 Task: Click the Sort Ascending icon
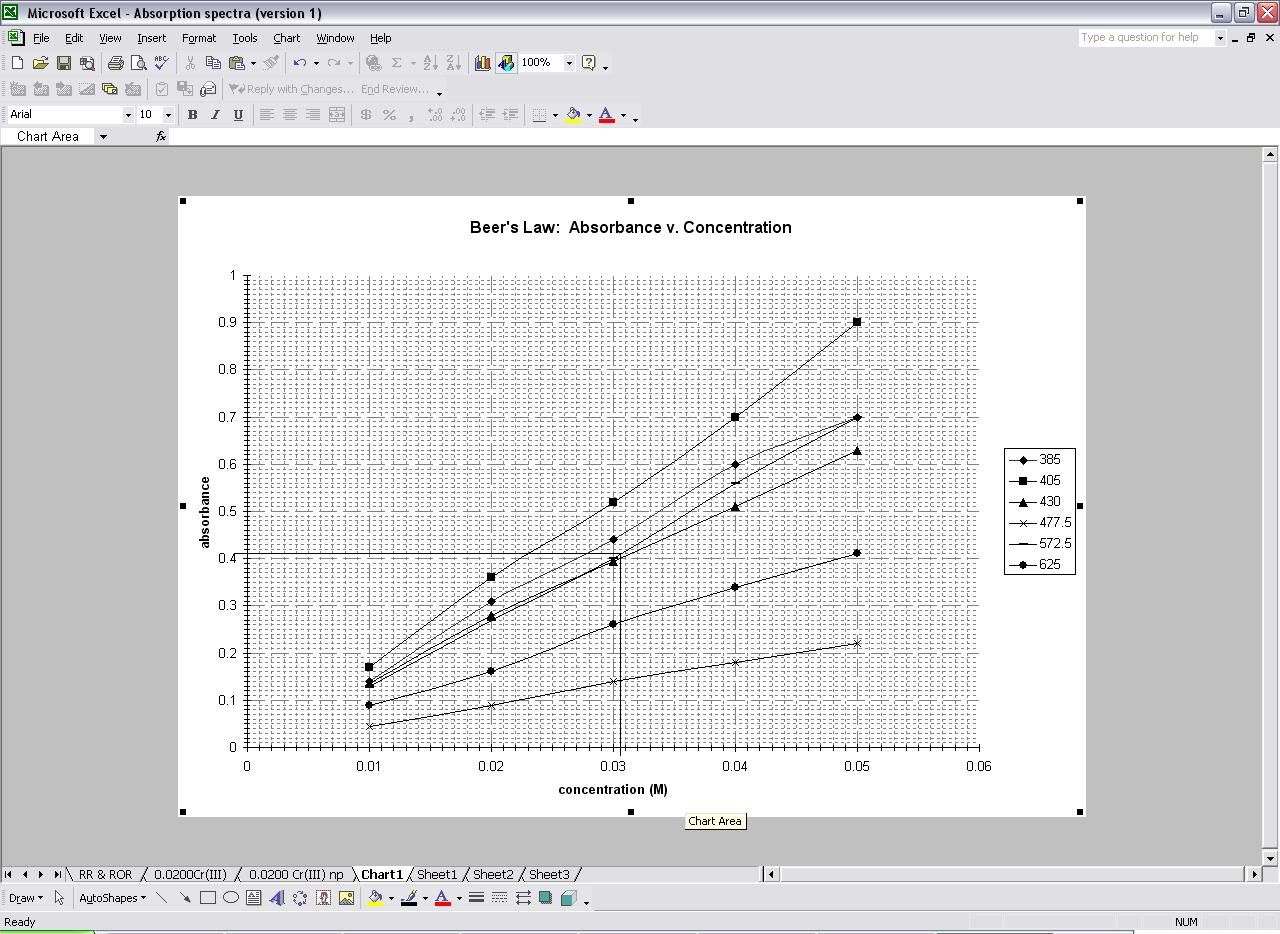pos(430,63)
